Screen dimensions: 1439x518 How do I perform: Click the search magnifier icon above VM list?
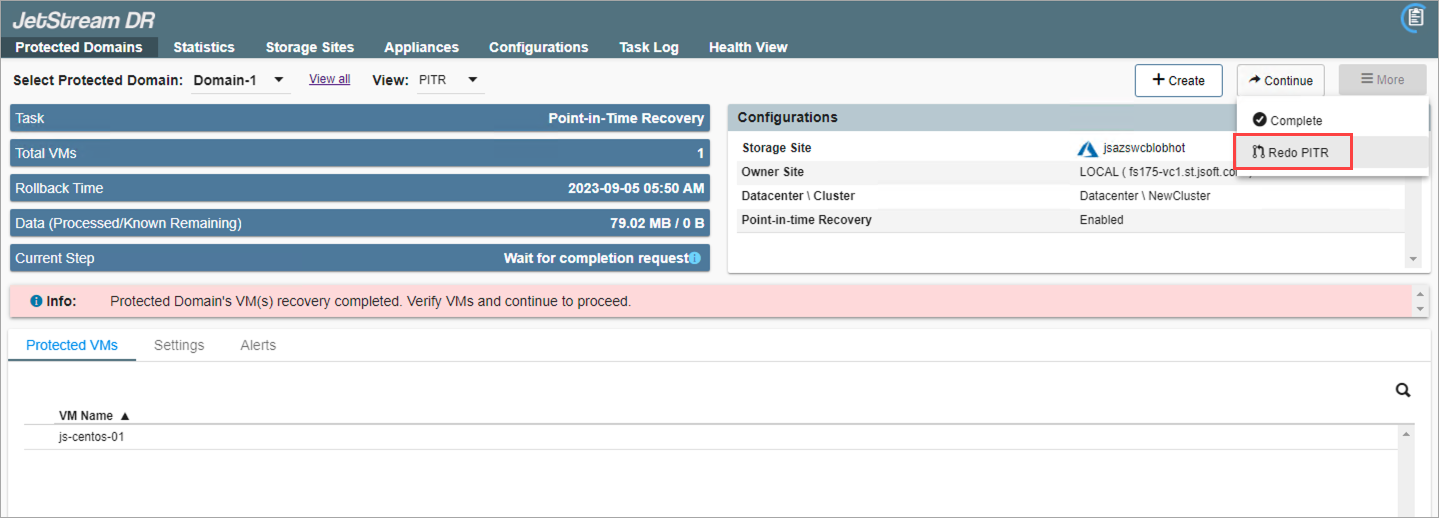pos(1402,391)
